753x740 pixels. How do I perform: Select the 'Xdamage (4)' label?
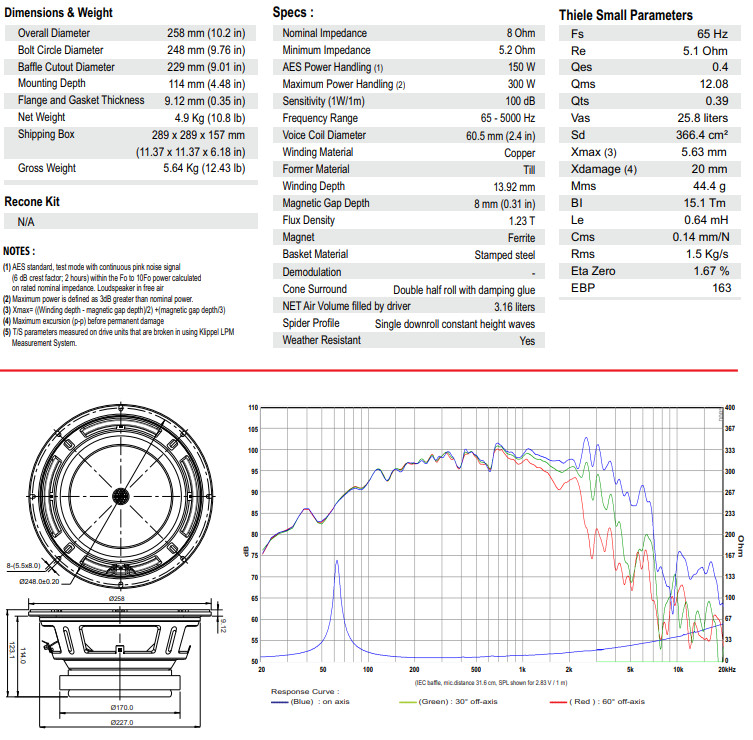[604, 170]
